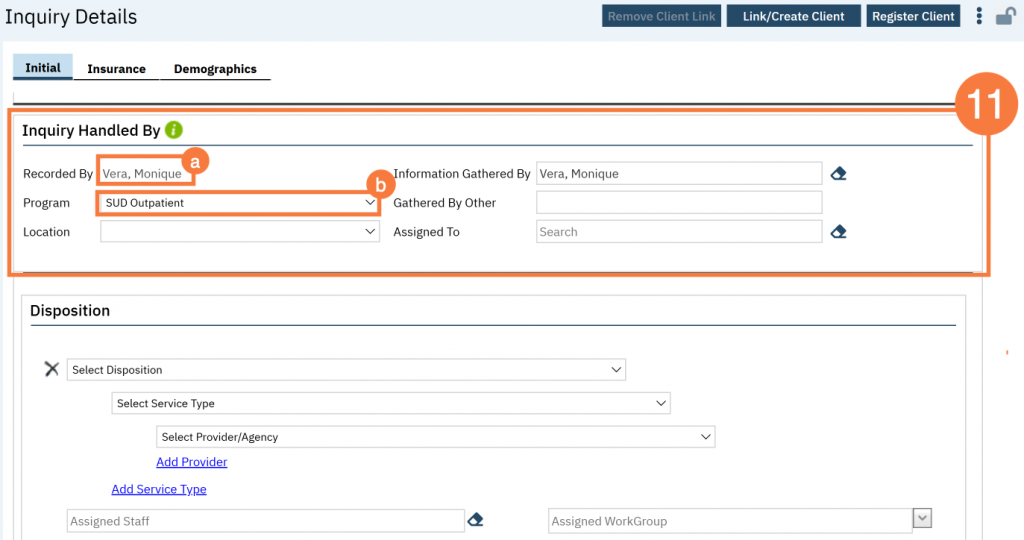Screen dimensions: 1024x540
Task: Switch to the Insurance tab
Action: coord(116,69)
